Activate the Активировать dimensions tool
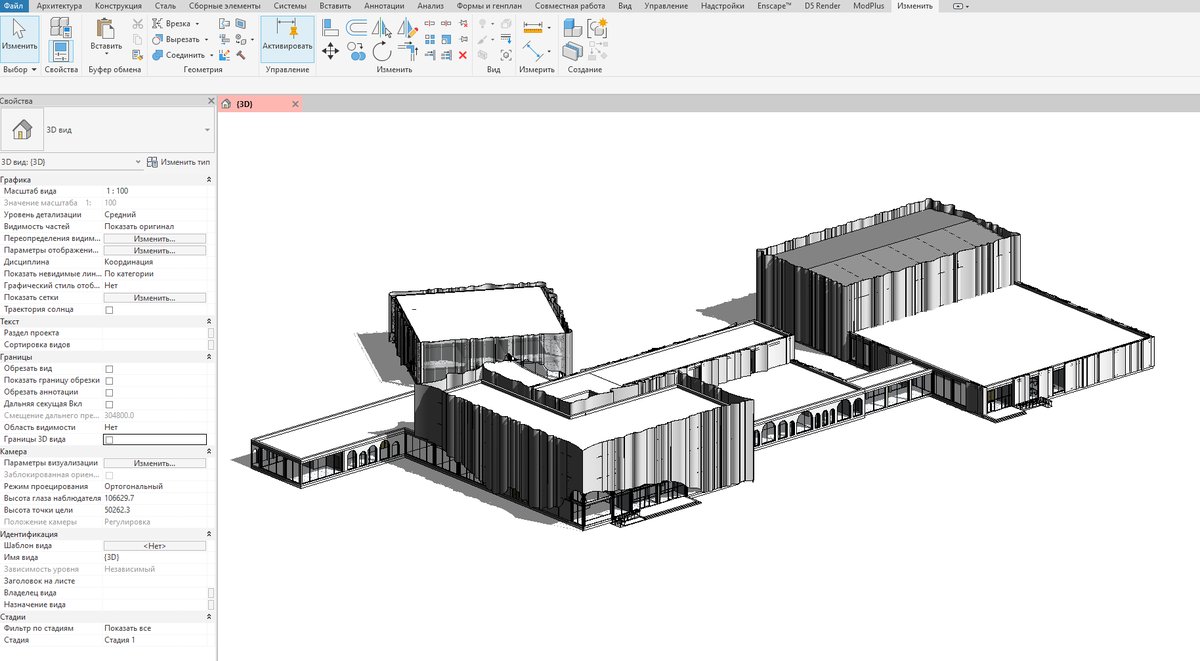 287,38
